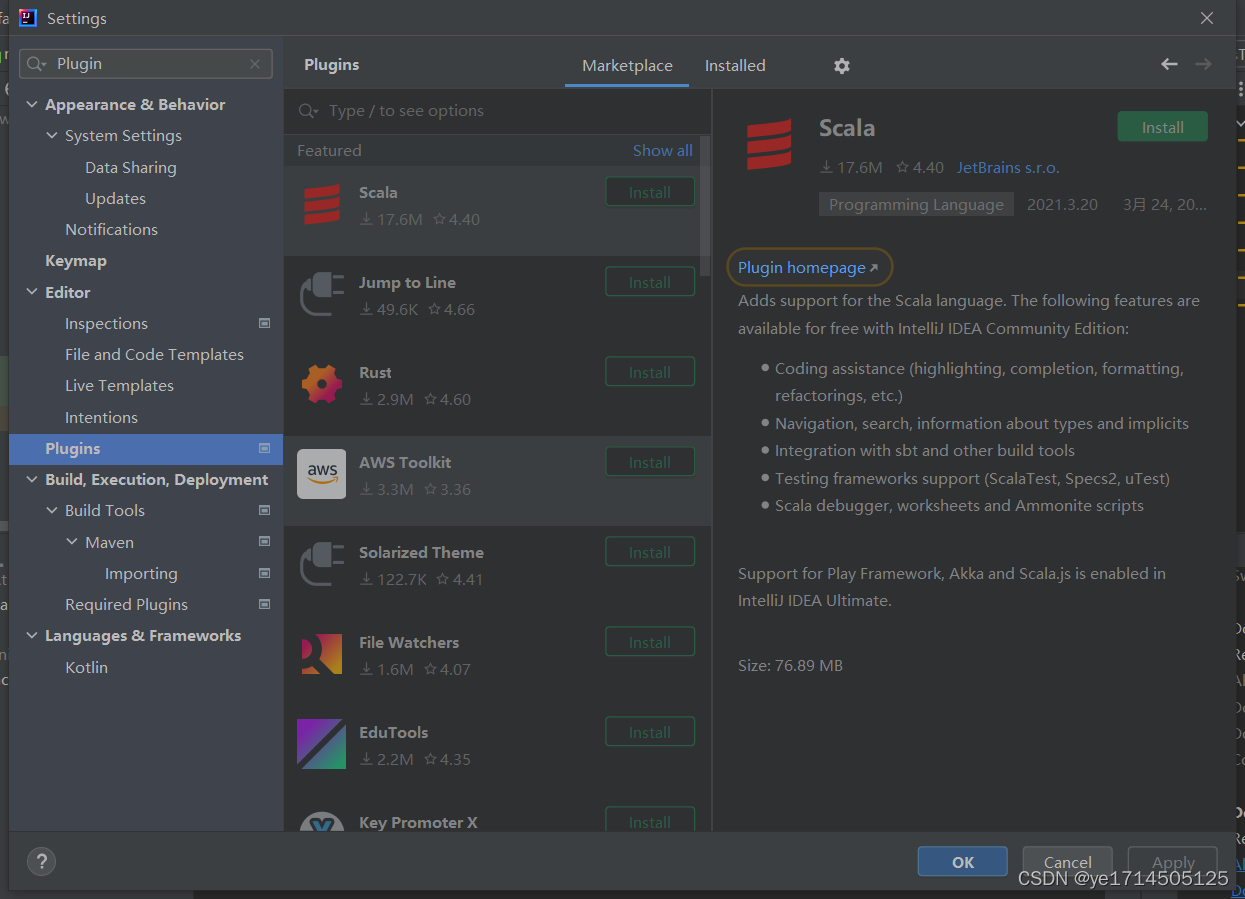Click the Jump to Line plug icon

pos(321,294)
